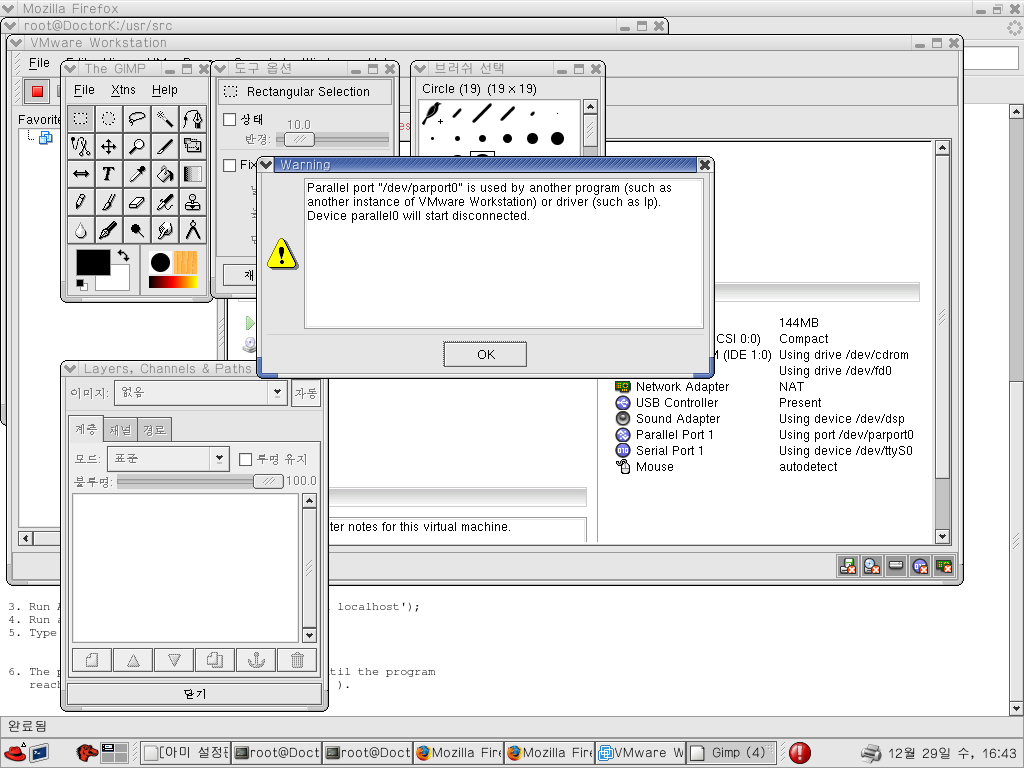The image size is (1024, 768).
Task: Select the Flip tool with double arrow
Action: coord(81,174)
